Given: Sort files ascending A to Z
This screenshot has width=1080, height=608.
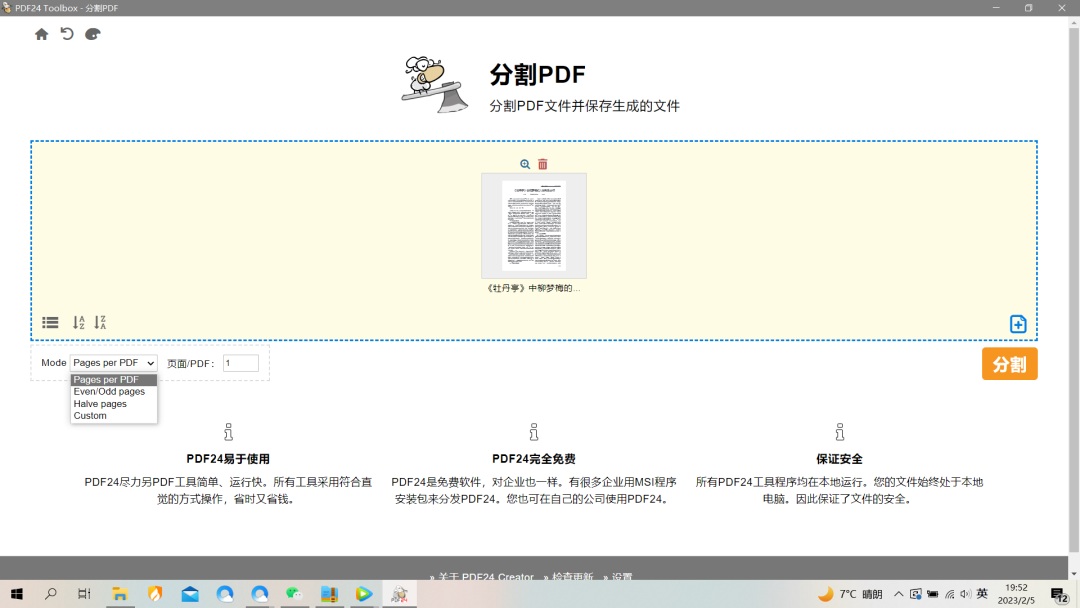Looking at the screenshot, I should [79, 322].
